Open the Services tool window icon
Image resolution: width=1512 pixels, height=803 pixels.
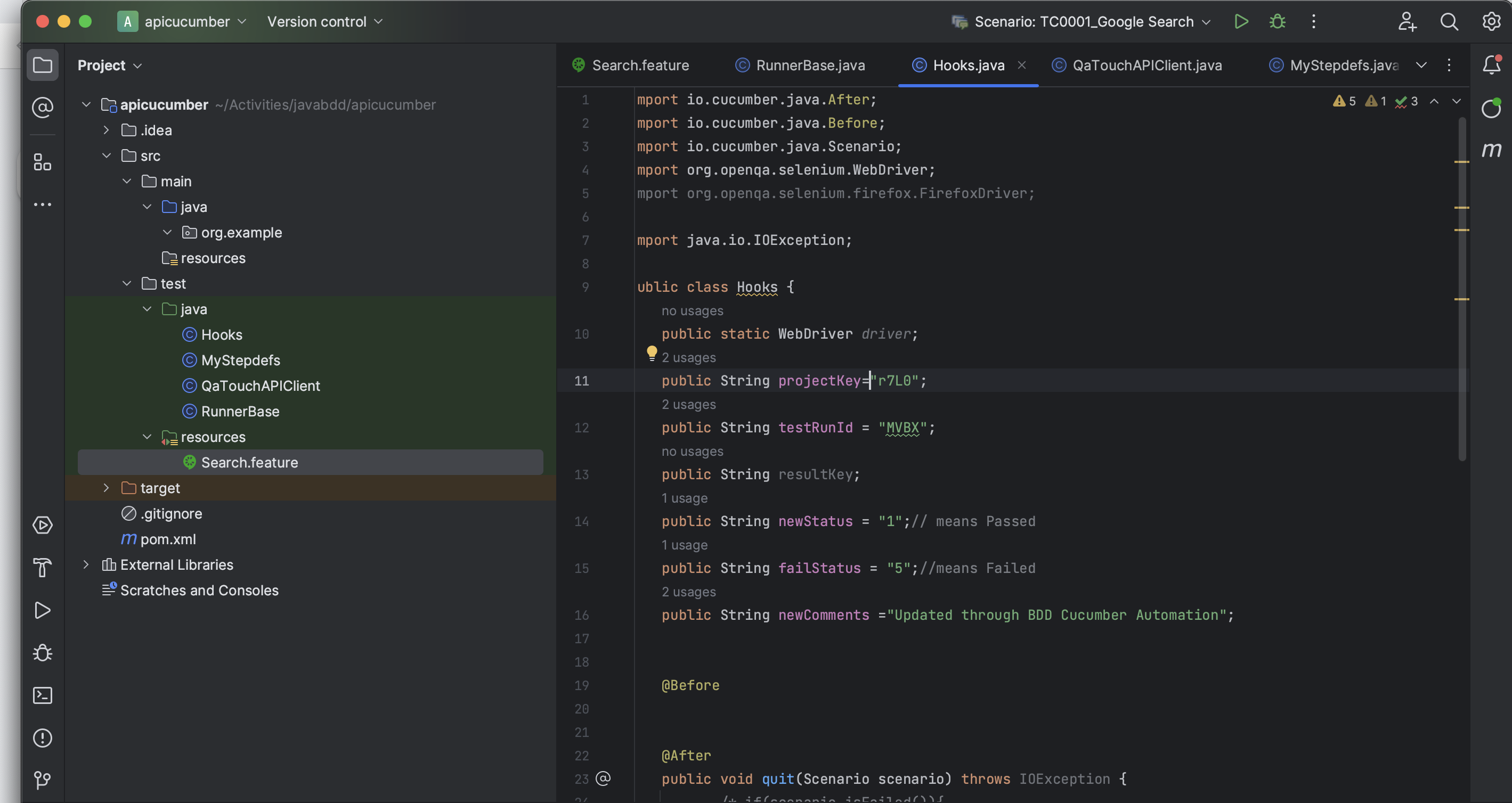pos(42,525)
